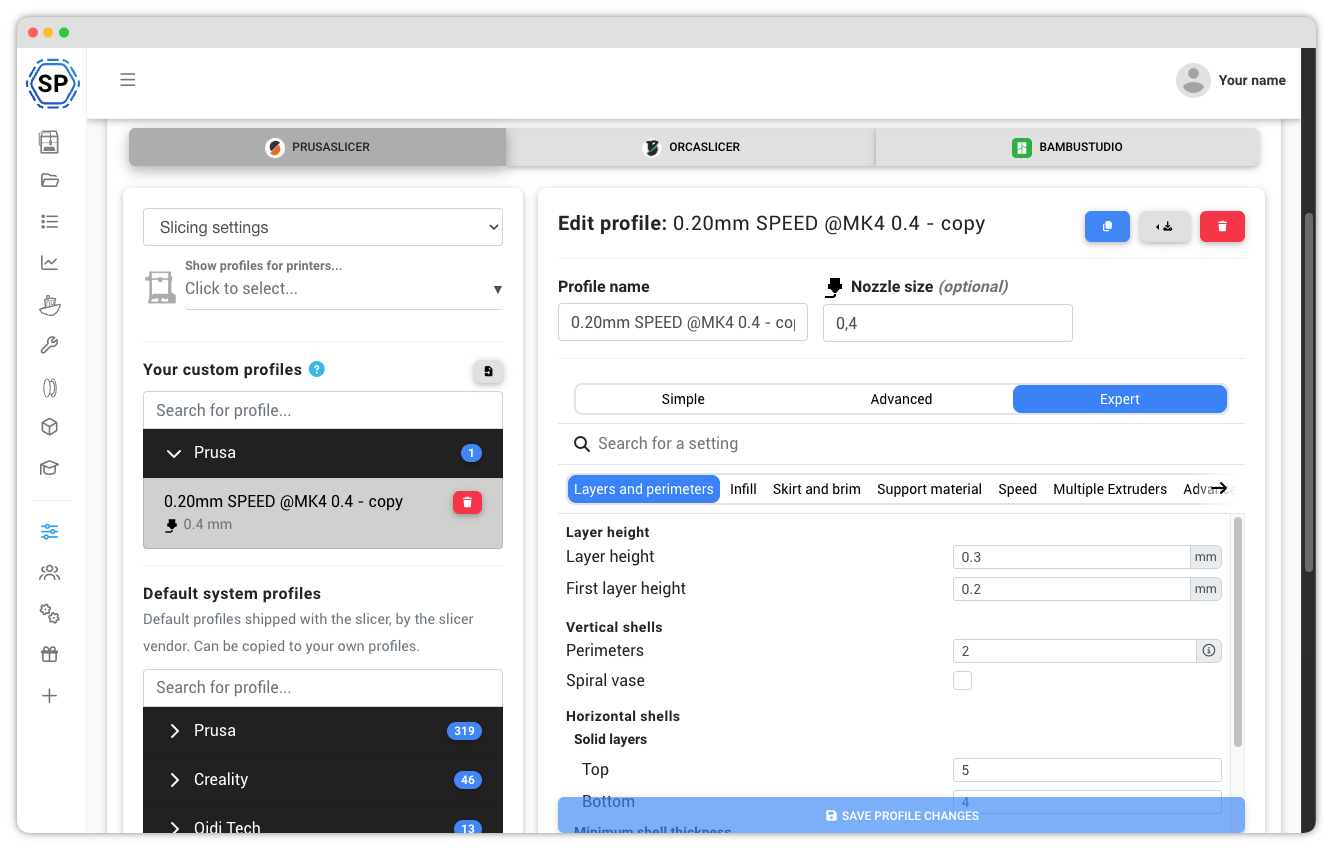Expand the Creality system profiles group
Screen dimensions: 1333x850
(x=174, y=779)
